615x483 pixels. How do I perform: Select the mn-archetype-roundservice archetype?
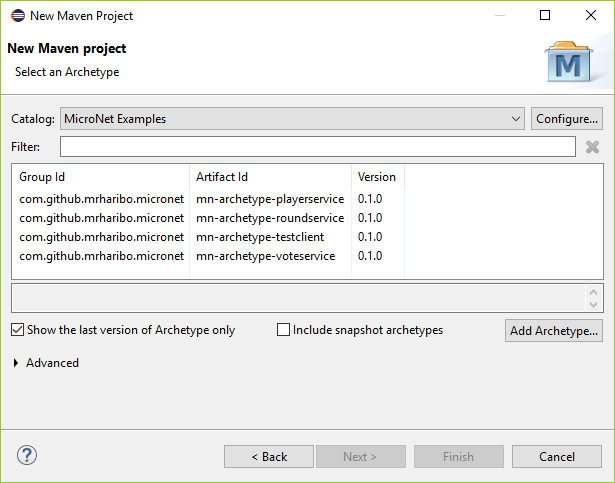[270, 218]
